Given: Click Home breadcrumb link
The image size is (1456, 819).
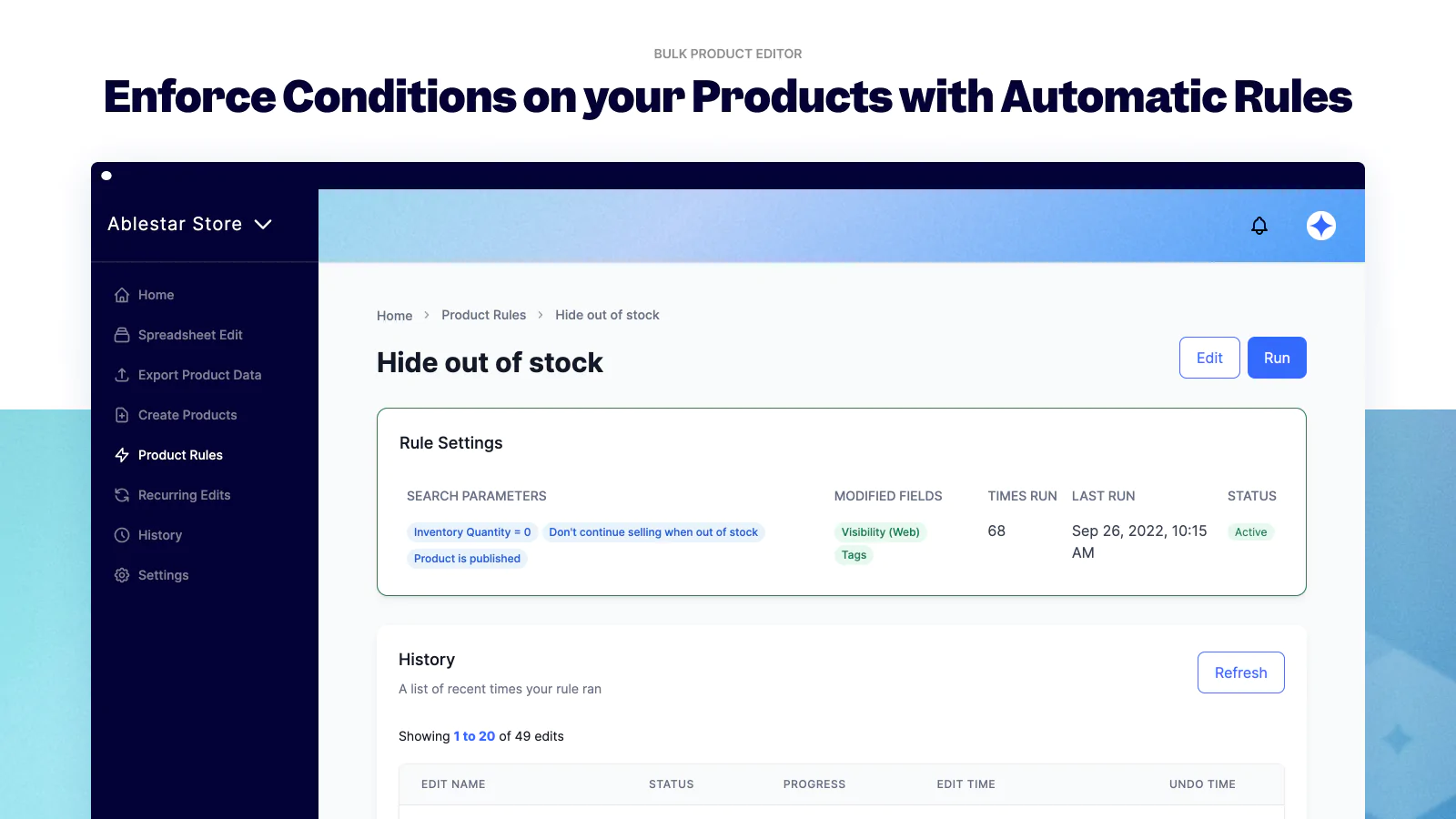Looking at the screenshot, I should tap(394, 316).
